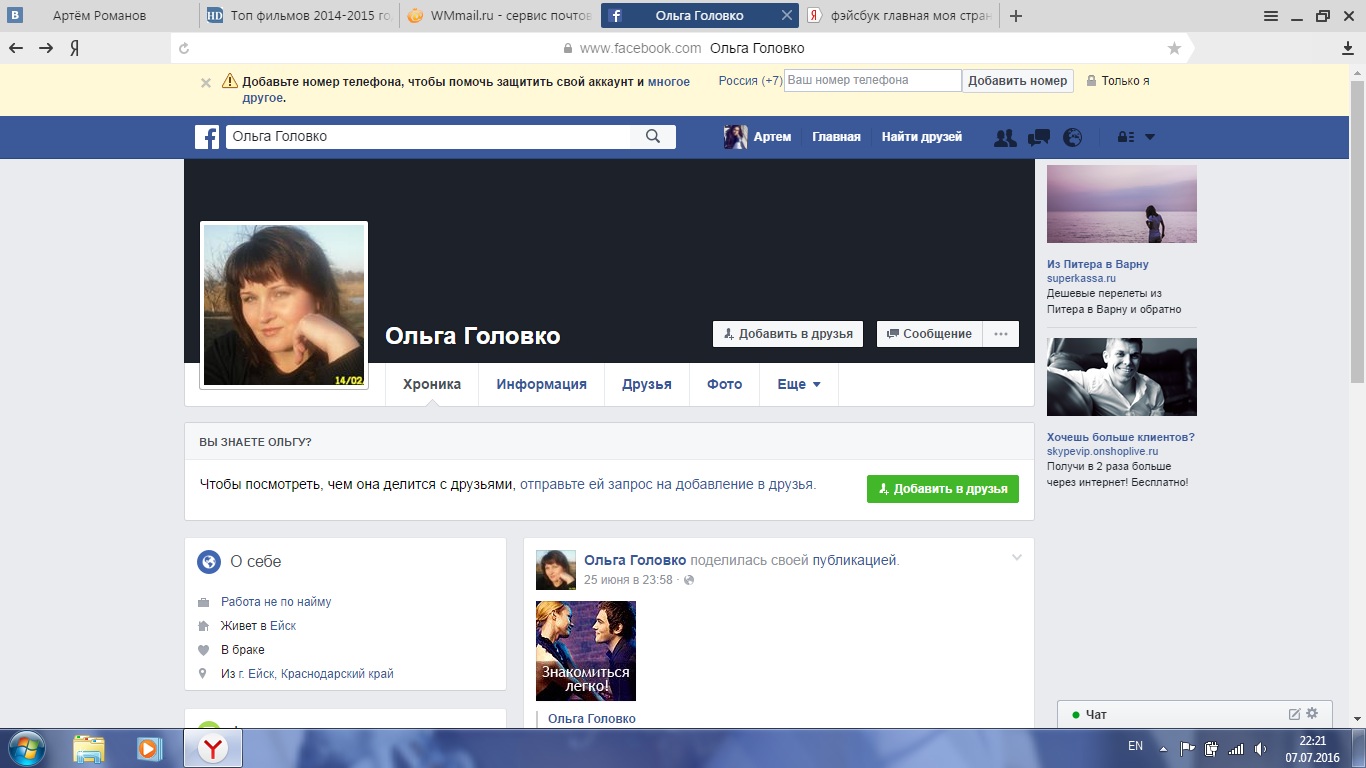Bookmark the page with the star icon

click(1174, 48)
